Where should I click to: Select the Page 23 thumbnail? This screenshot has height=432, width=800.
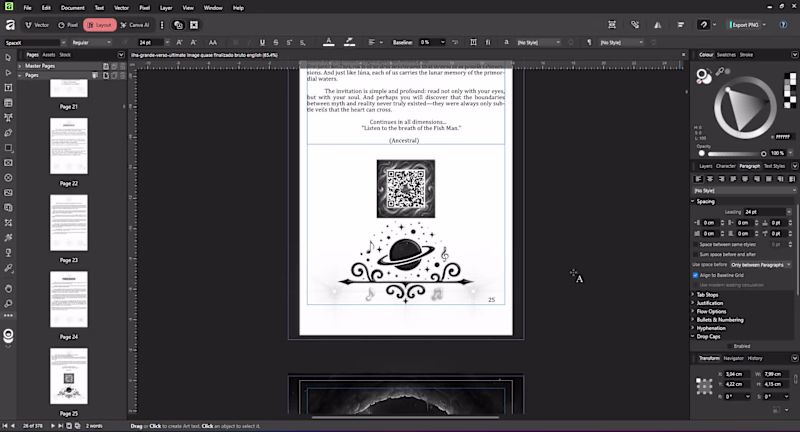(x=68, y=223)
